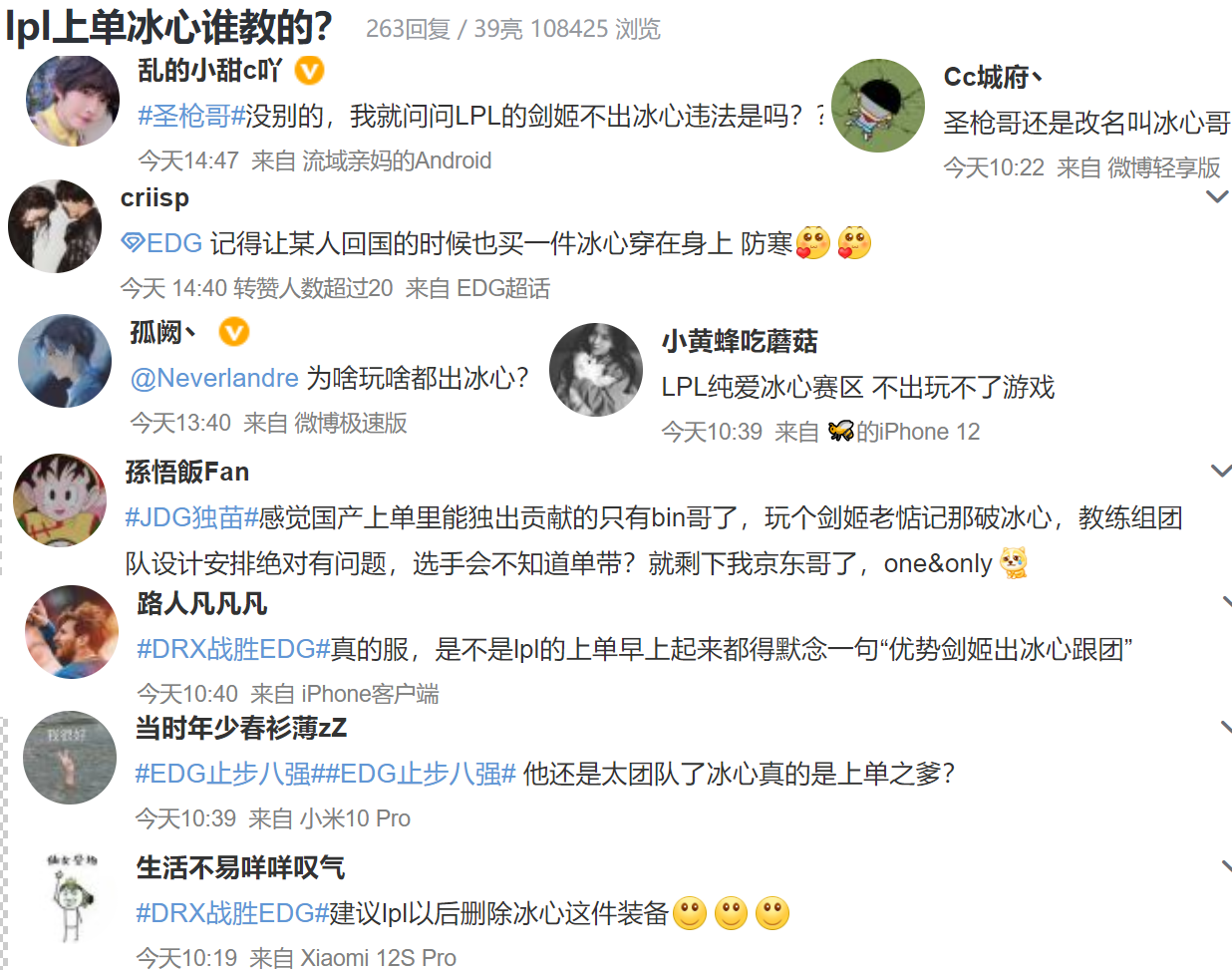1232x970 pixels.
Task: Open the @Neverlandre mention link
Action: pyautogui.click(x=214, y=378)
